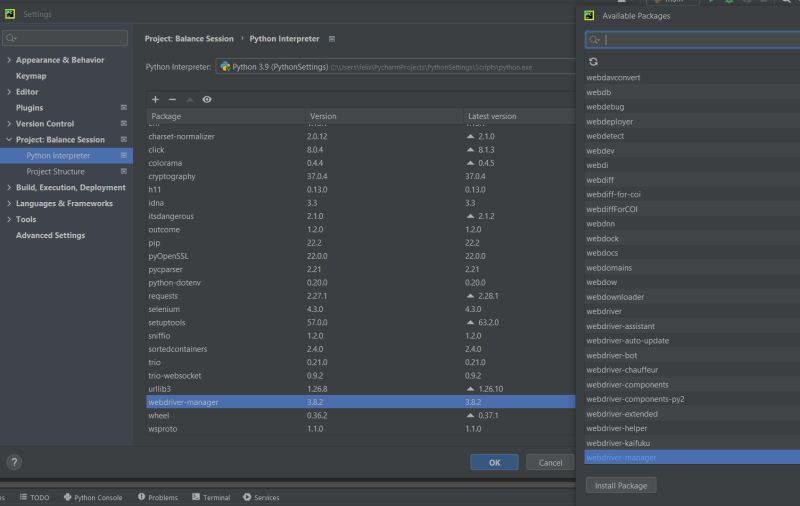
Task: Select Python Interpreter in the sidebar
Action: click(x=66, y=156)
